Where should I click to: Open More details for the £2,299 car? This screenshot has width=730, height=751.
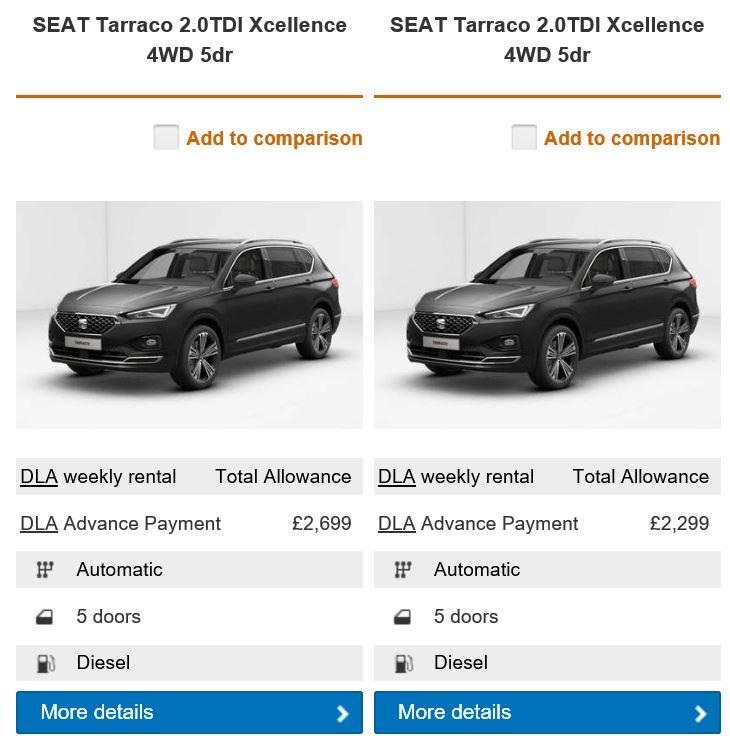pyautogui.click(x=547, y=712)
